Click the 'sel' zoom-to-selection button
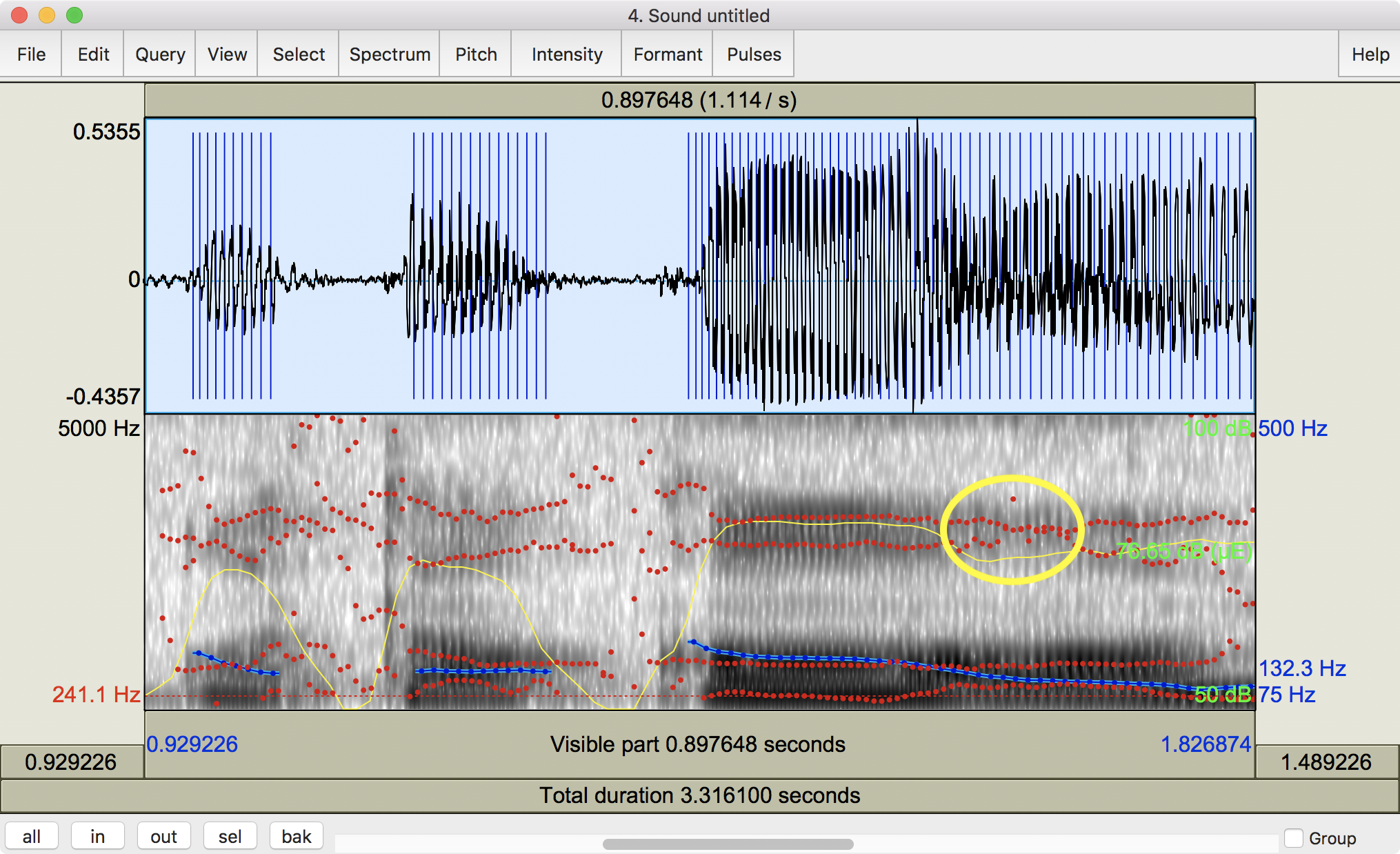The image size is (1400, 854). click(230, 836)
